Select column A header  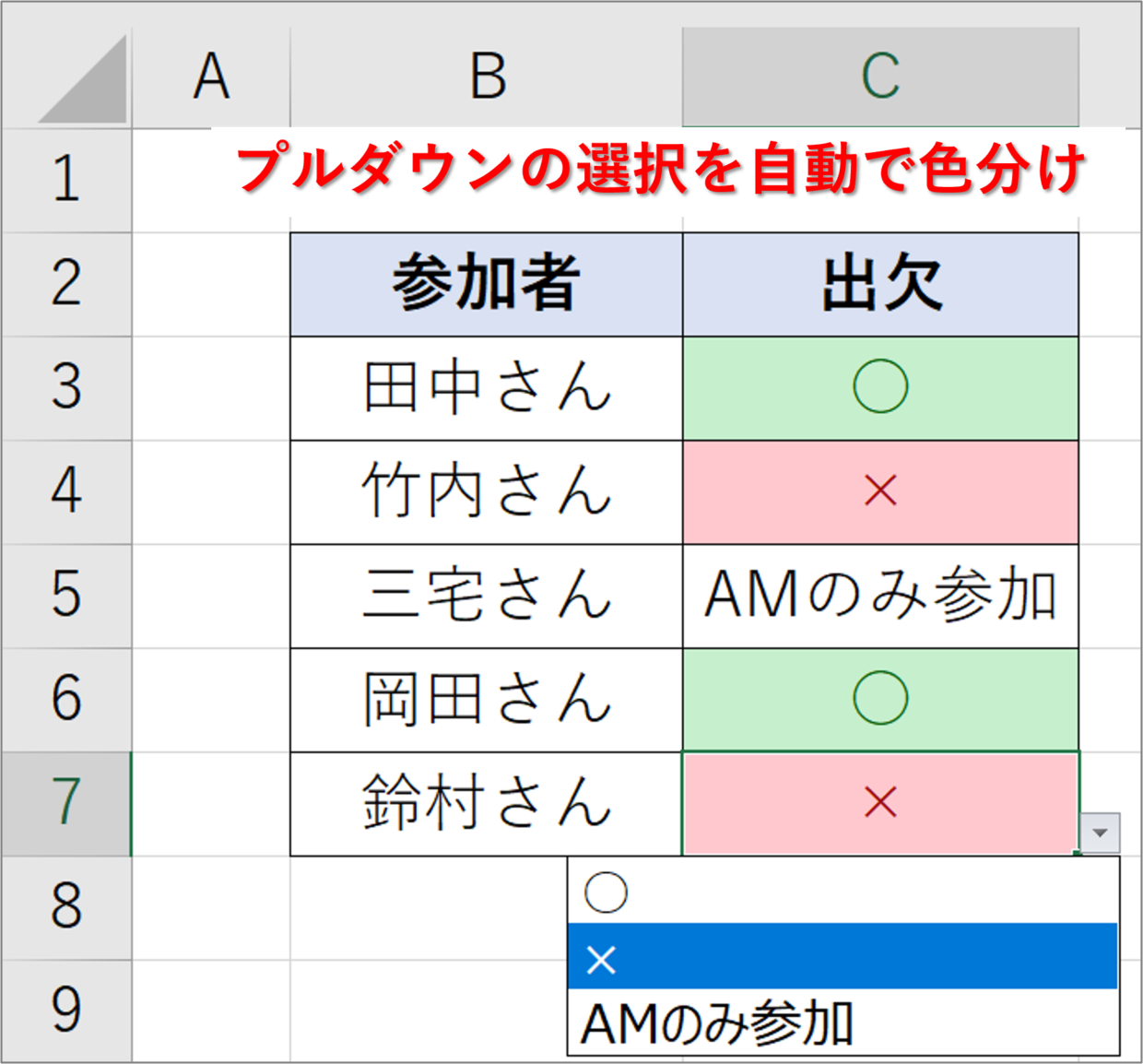pos(211,77)
